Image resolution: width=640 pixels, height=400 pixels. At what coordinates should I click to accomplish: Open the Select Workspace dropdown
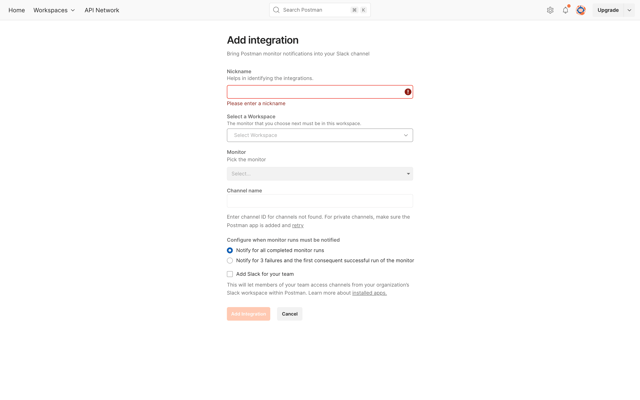click(320, 135)
